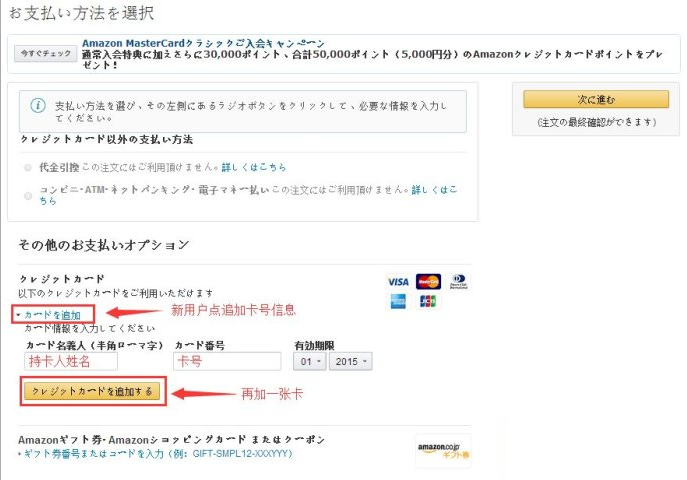Open the Amazon MasterCard campaign link
Viewport: 687px width, 480px height.
pos(203,43)
